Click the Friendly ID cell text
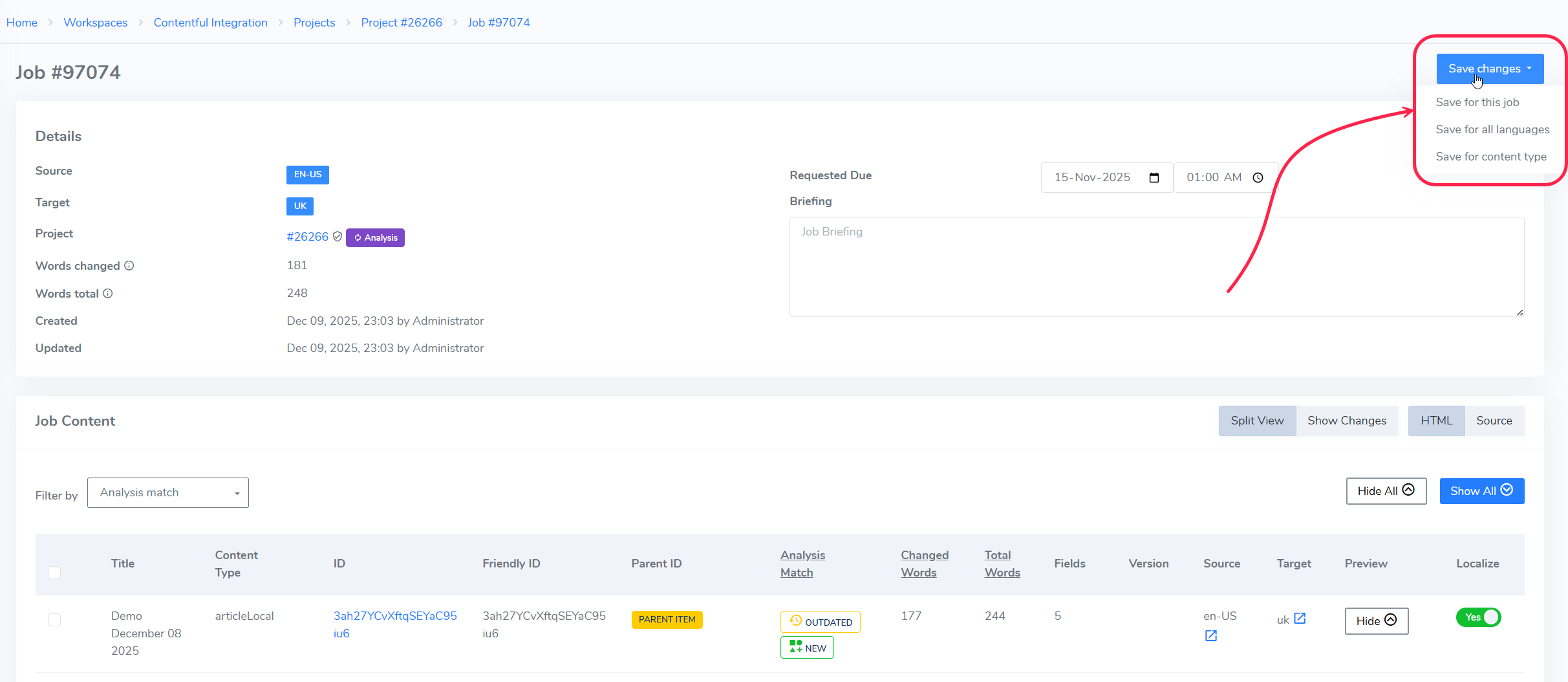 click(x=544, y=624)
